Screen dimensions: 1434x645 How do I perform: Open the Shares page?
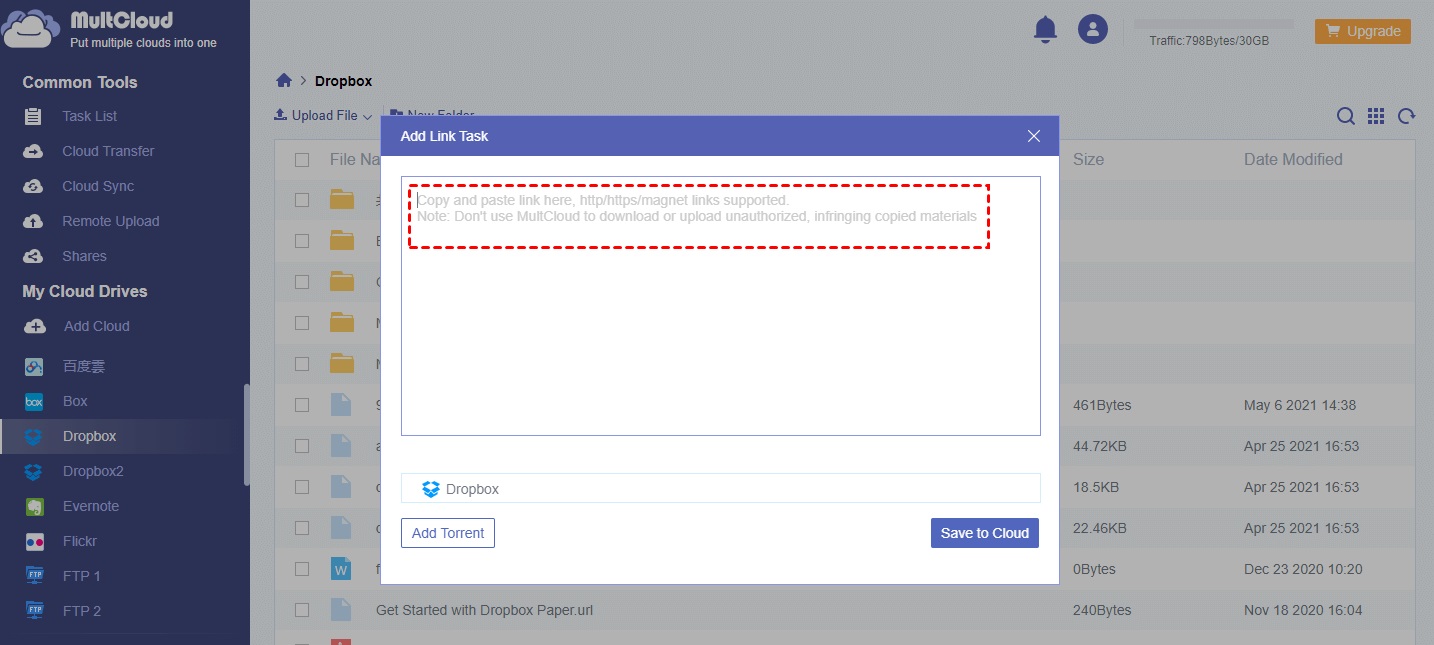tap(84, 256)
